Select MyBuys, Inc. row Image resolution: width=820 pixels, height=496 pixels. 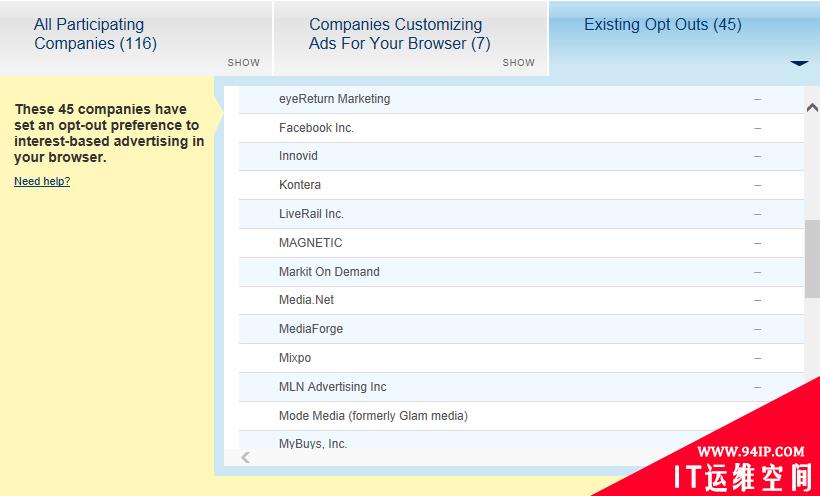click(521, 441)
